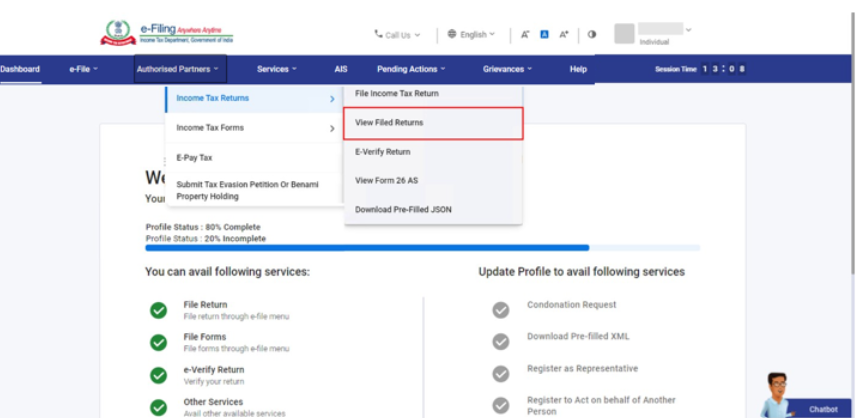Open the Call Us dropdown
The image size is (856, 418).
tap(397, 34)
